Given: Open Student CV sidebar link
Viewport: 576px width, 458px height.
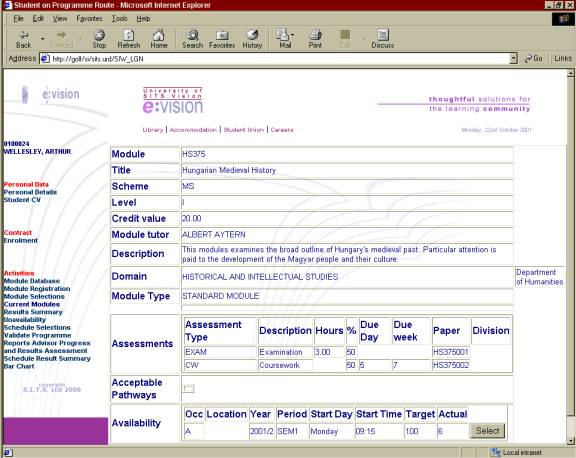Looking at the screenshot, I should tap(22, 200).
